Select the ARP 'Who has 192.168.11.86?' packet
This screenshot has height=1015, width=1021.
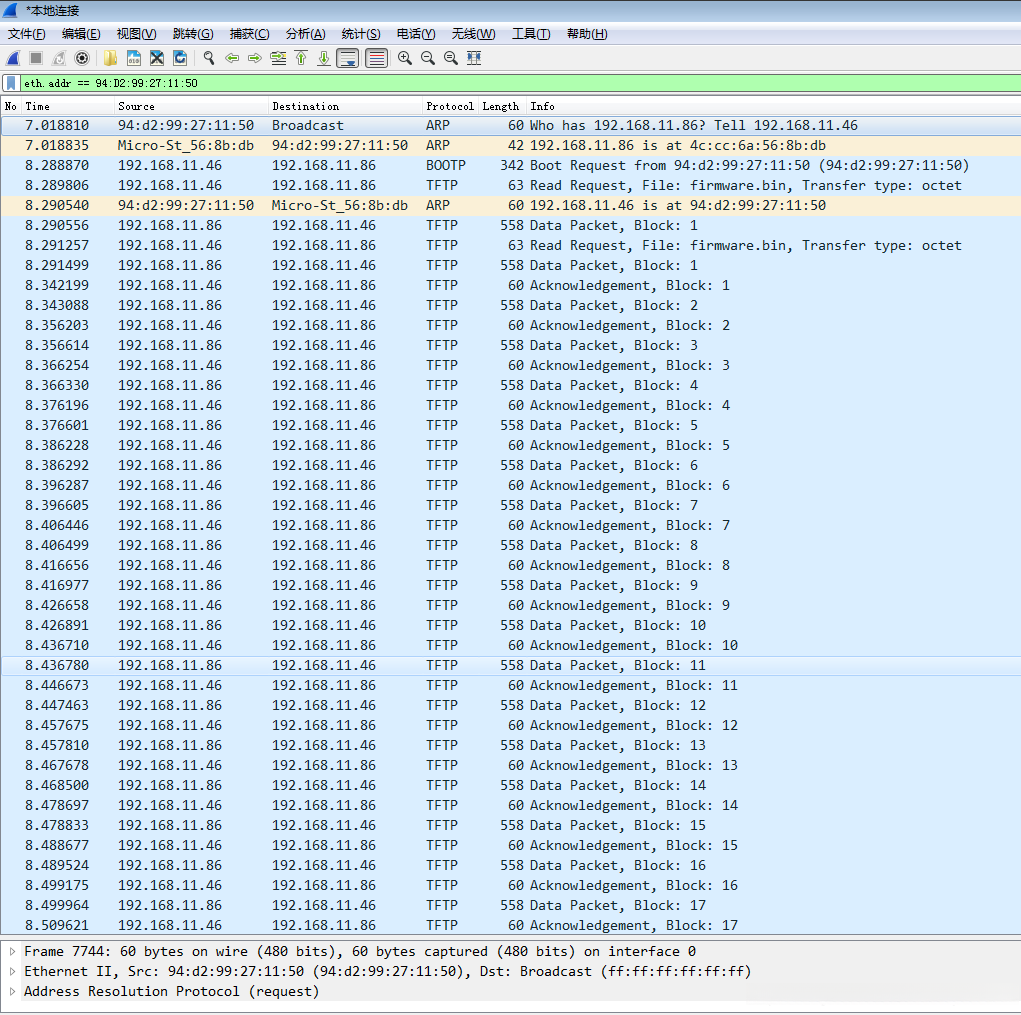[x=510, y=126]
